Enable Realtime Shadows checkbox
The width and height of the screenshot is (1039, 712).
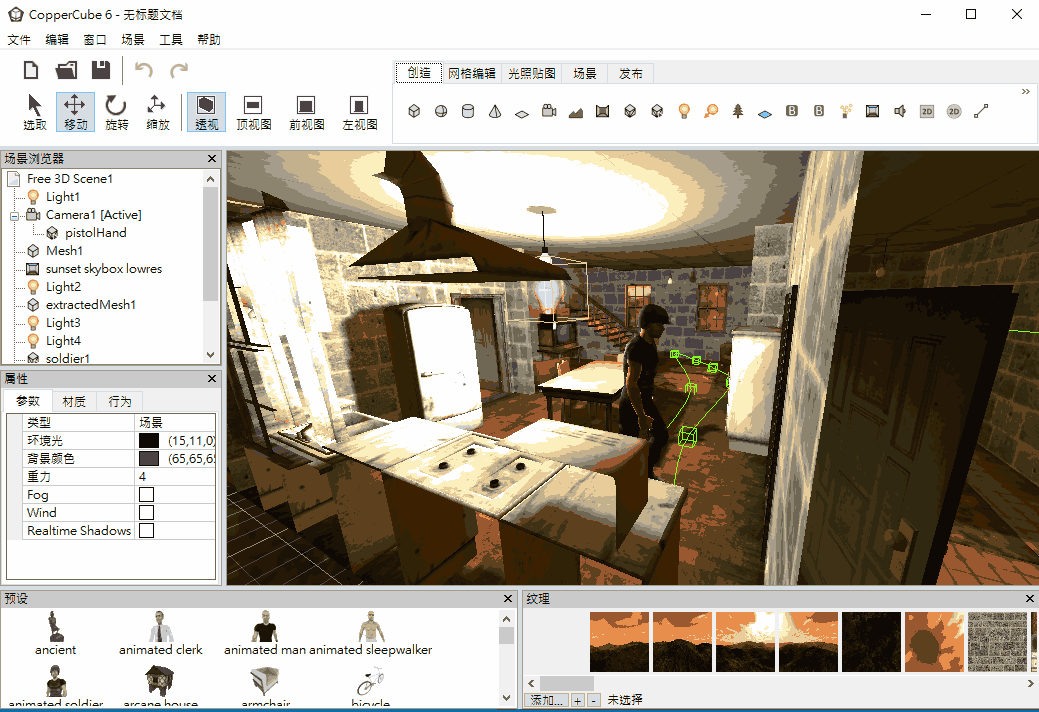(x=147, y=531)
